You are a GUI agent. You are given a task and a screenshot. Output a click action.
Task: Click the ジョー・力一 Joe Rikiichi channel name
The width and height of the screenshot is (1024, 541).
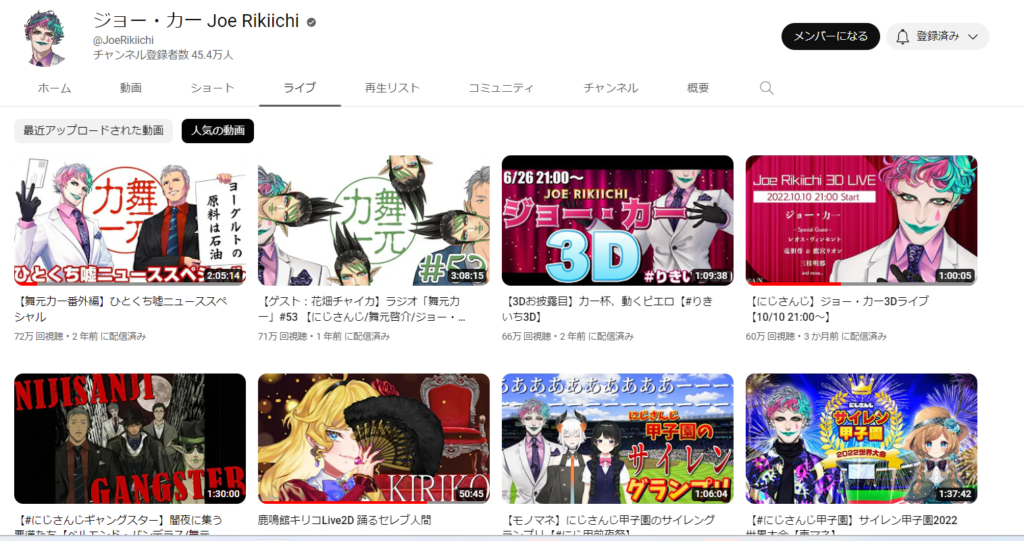click(196, 20)
